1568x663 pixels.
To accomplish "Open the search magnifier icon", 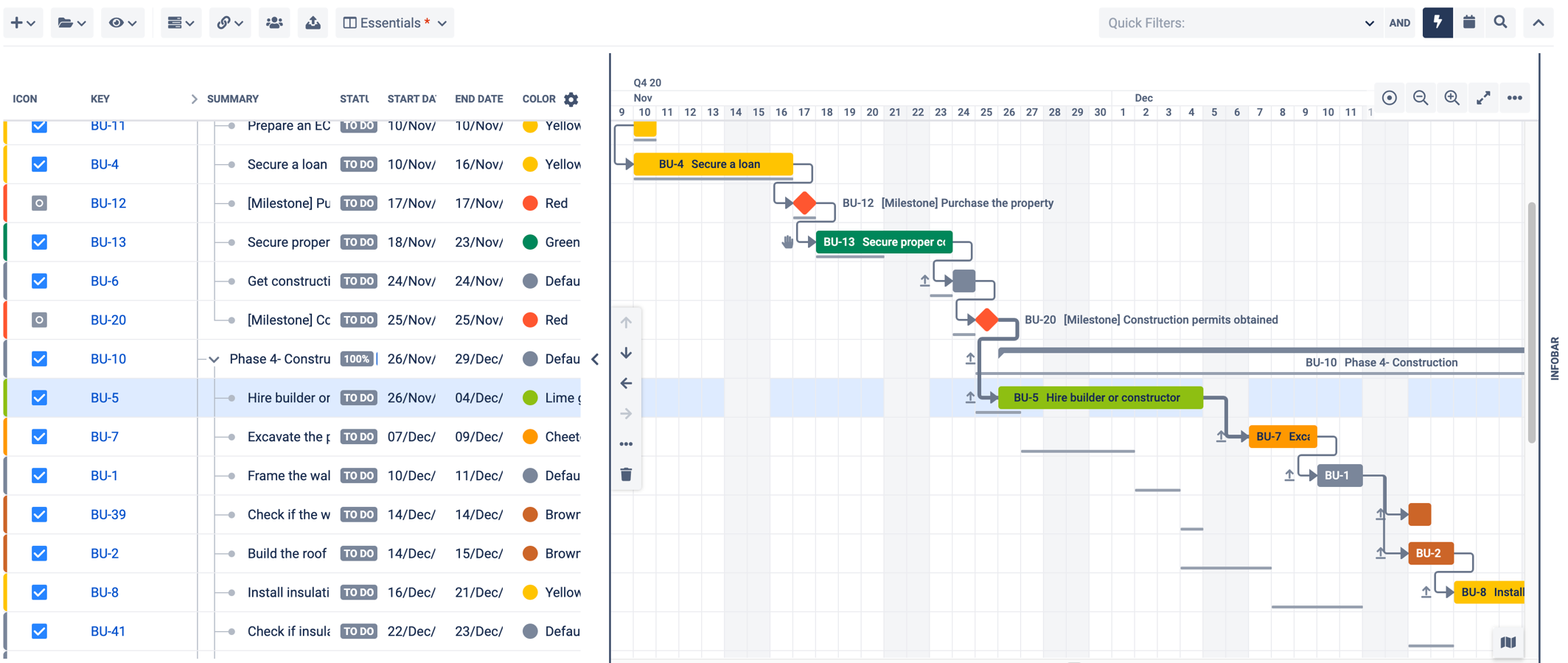I will point(1500,23).
